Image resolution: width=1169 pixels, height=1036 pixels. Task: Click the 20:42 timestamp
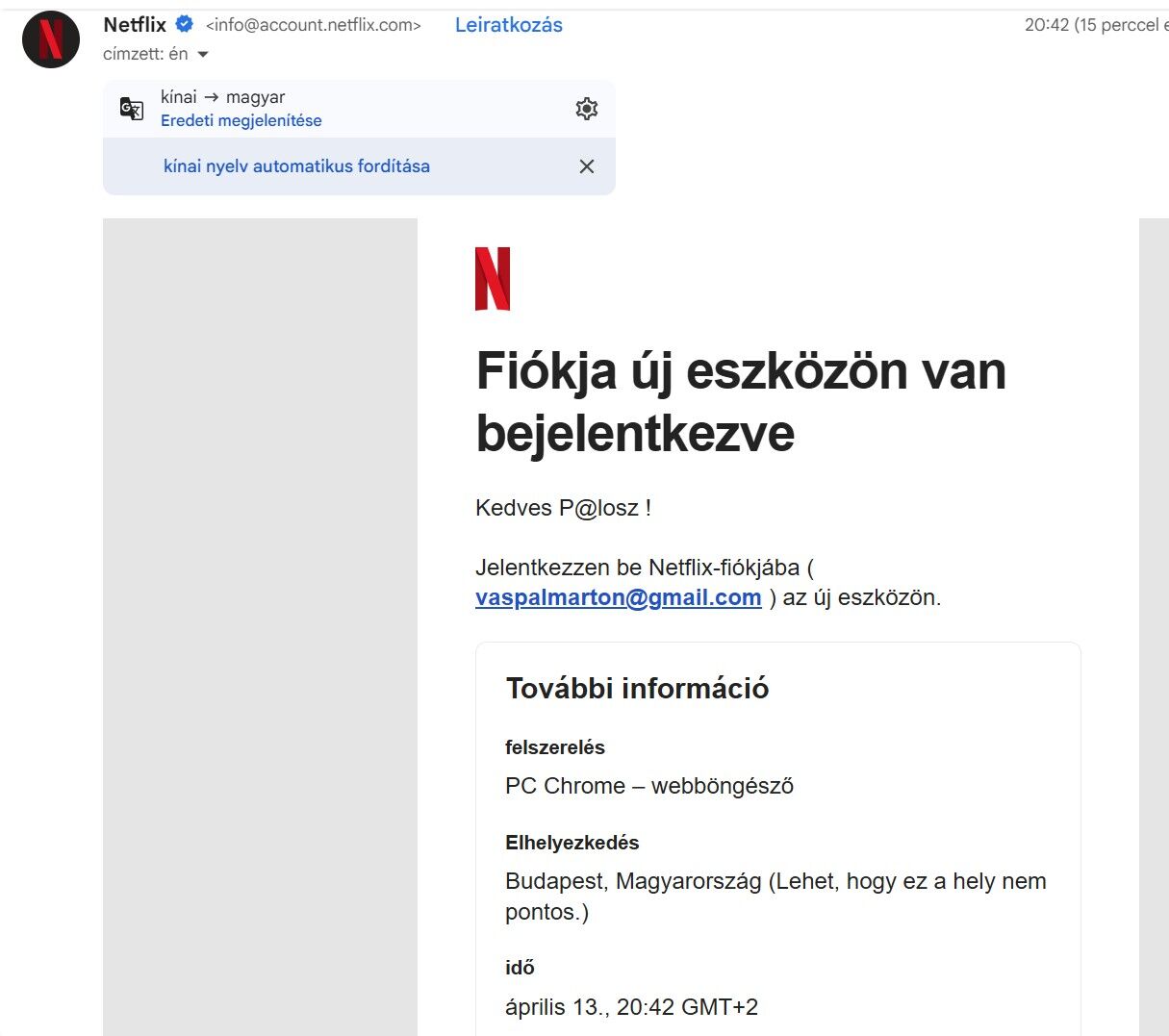(1096, 25)
